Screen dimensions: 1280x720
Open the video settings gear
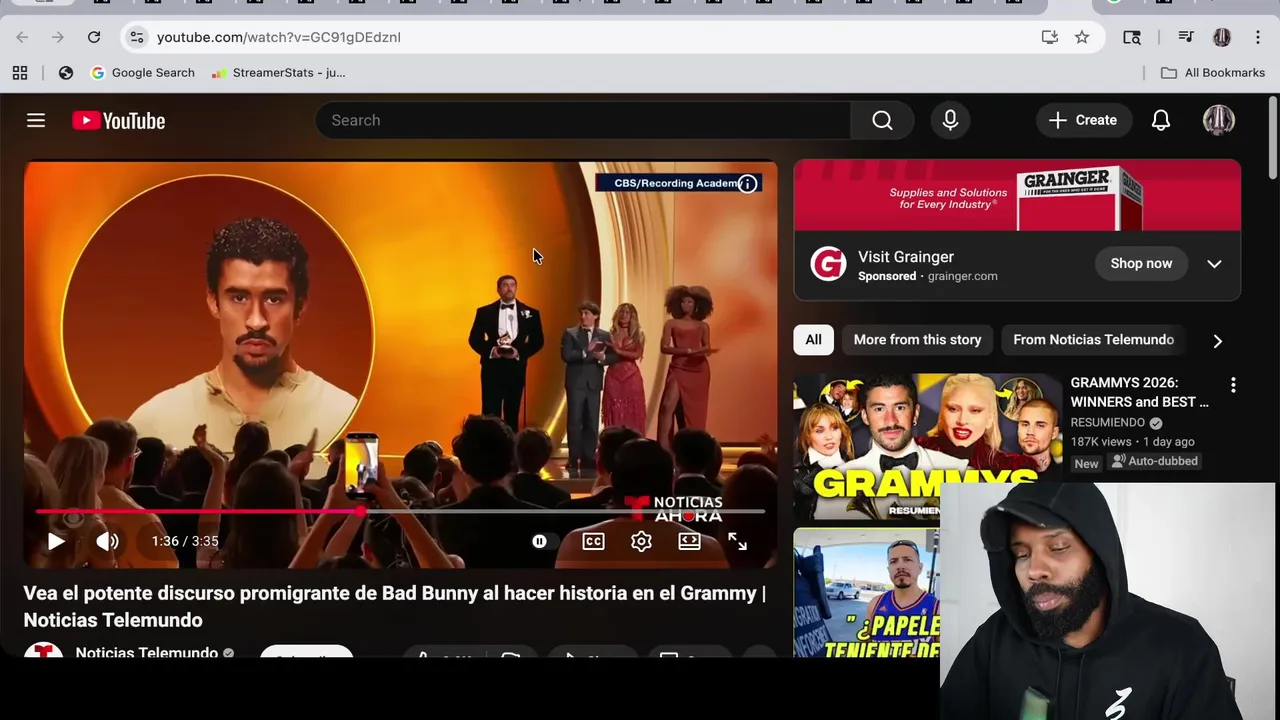[641, 541]
